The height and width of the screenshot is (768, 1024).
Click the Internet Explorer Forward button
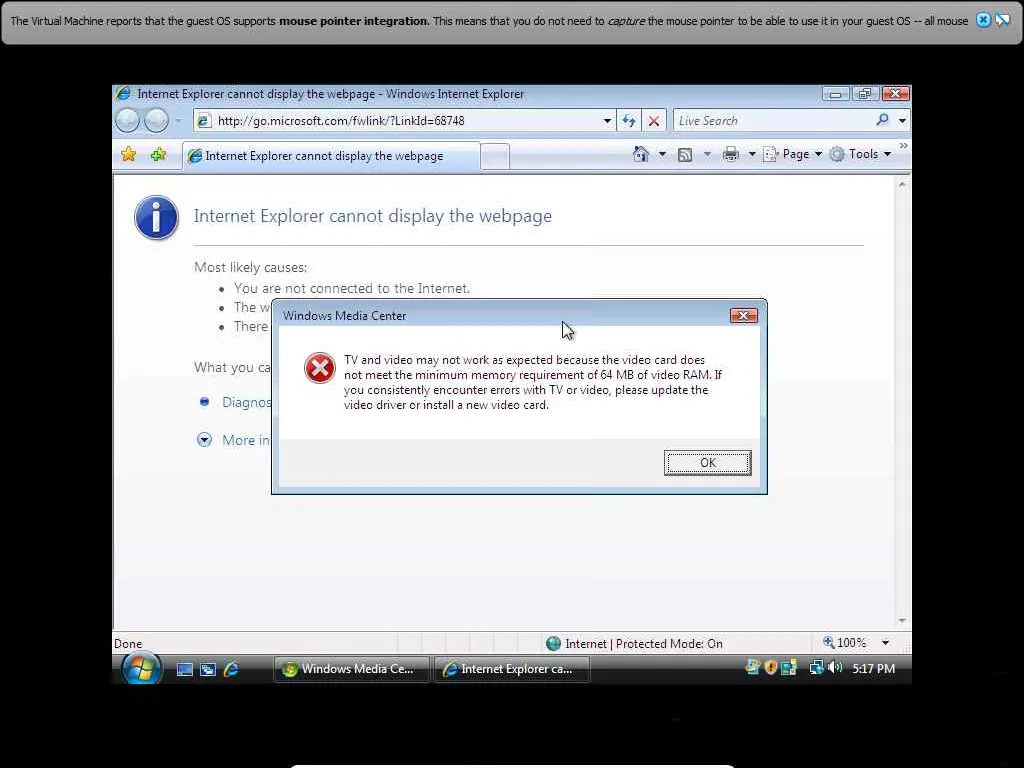(156, 120)
